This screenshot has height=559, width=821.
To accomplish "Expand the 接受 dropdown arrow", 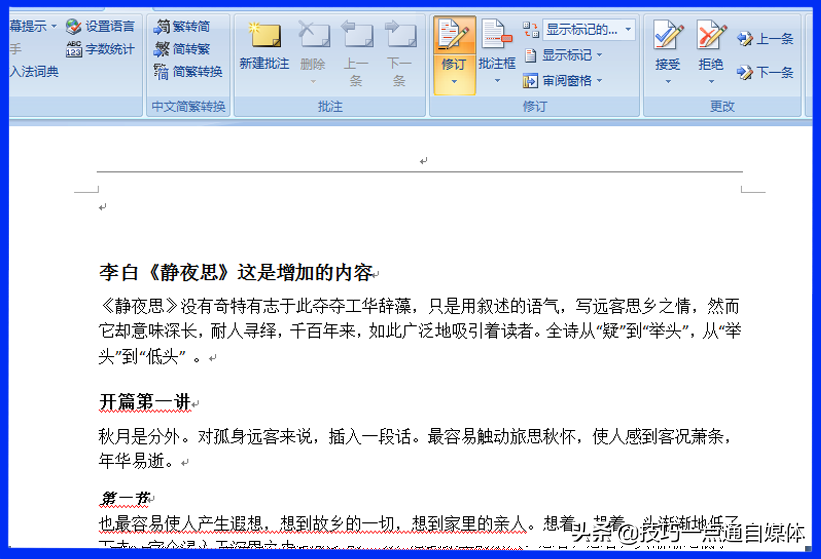I will pyautogui.click(x=668, y=82).
